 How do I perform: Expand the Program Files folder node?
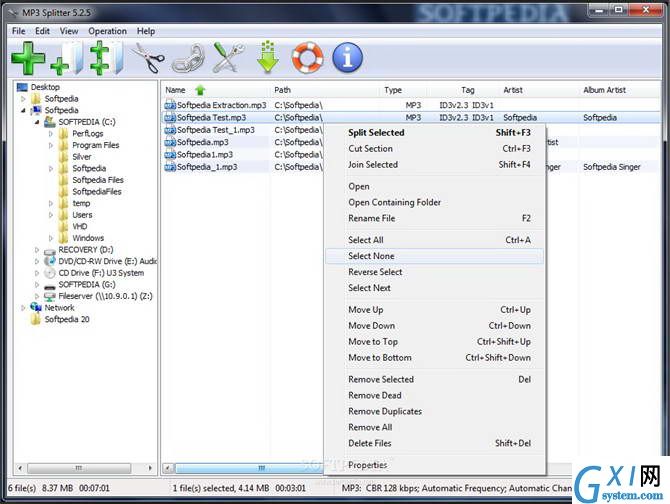click(50, 145)
